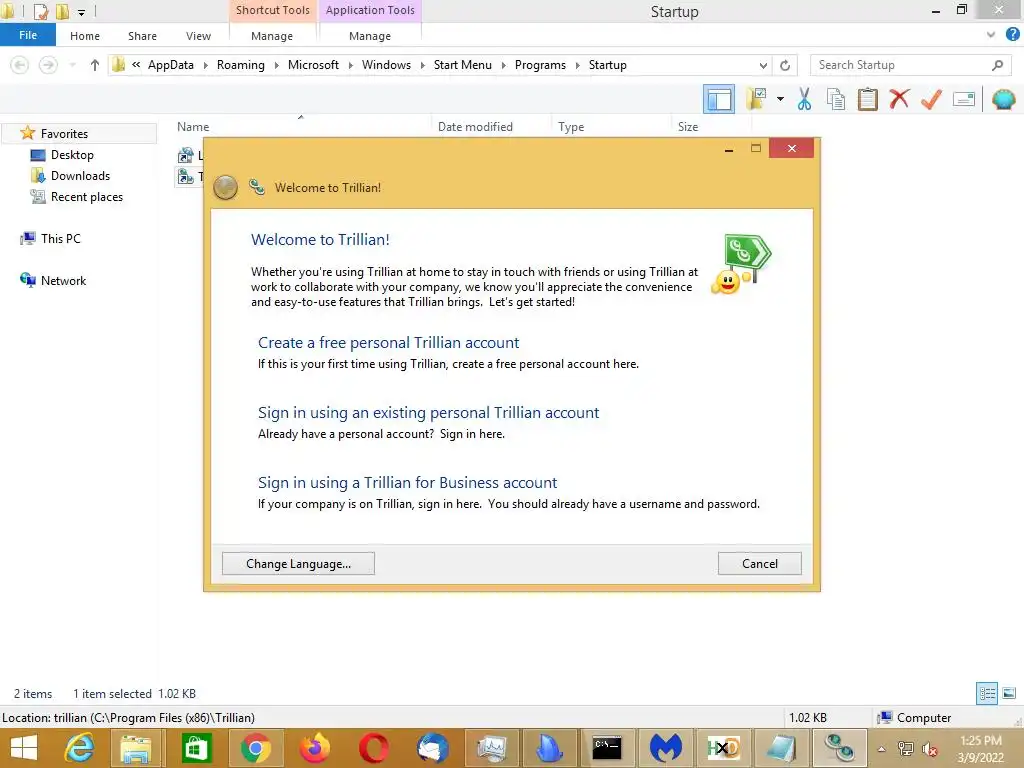Open Opera from the taskbar
The width and height of the screenshot is (1024, 768).
coord(374,748)
